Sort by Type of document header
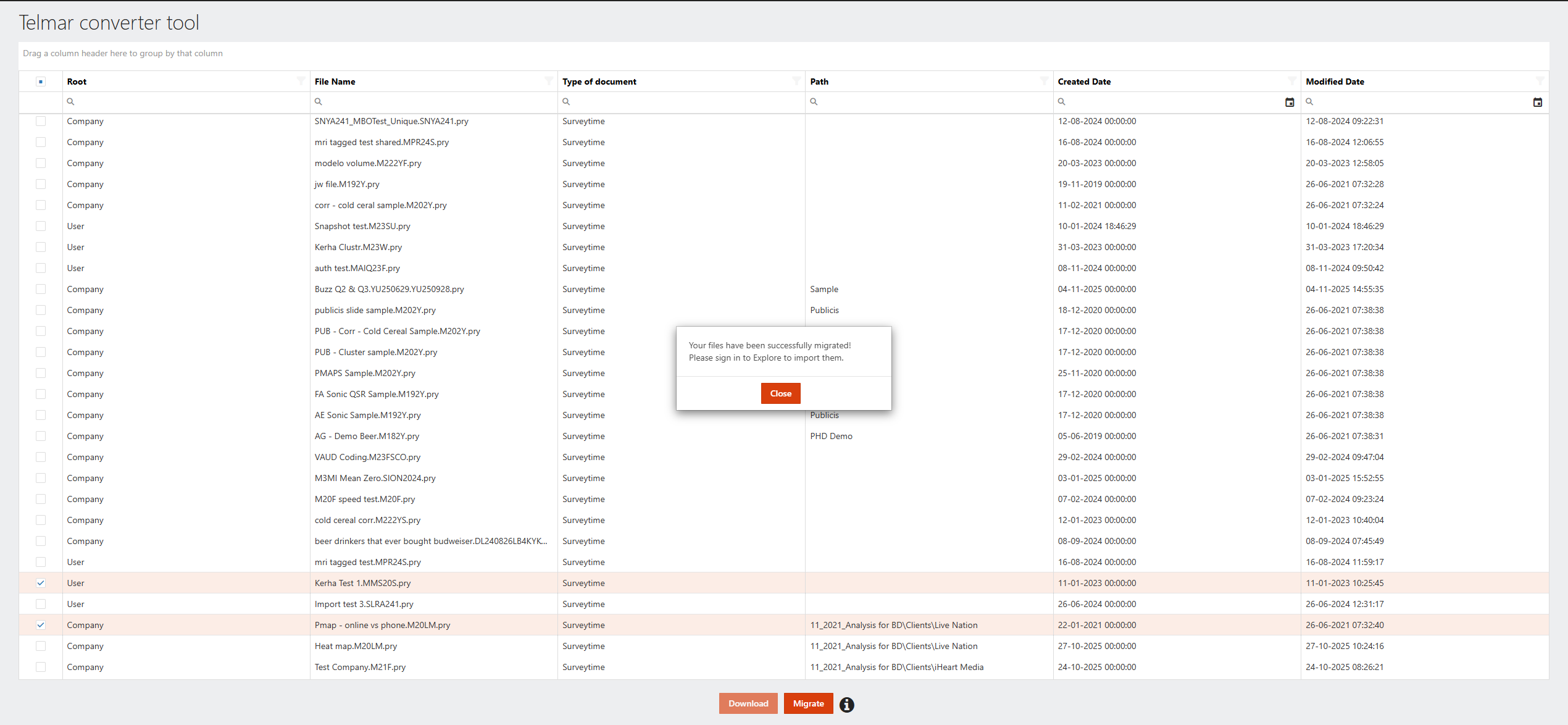1568x725 pixels. click(599, 82)
